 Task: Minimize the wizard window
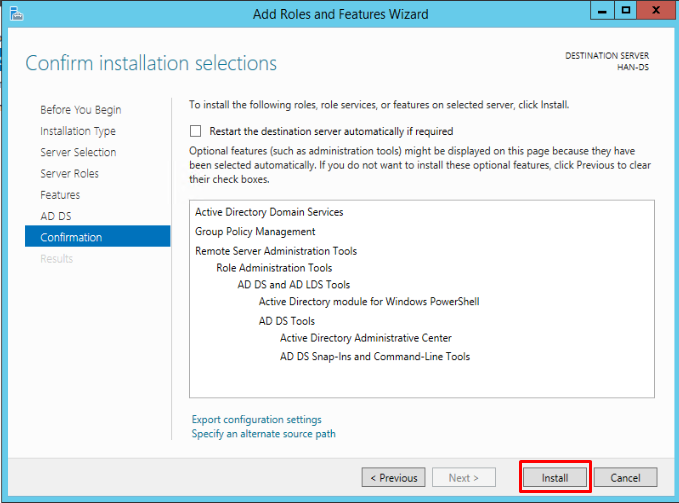602,11
